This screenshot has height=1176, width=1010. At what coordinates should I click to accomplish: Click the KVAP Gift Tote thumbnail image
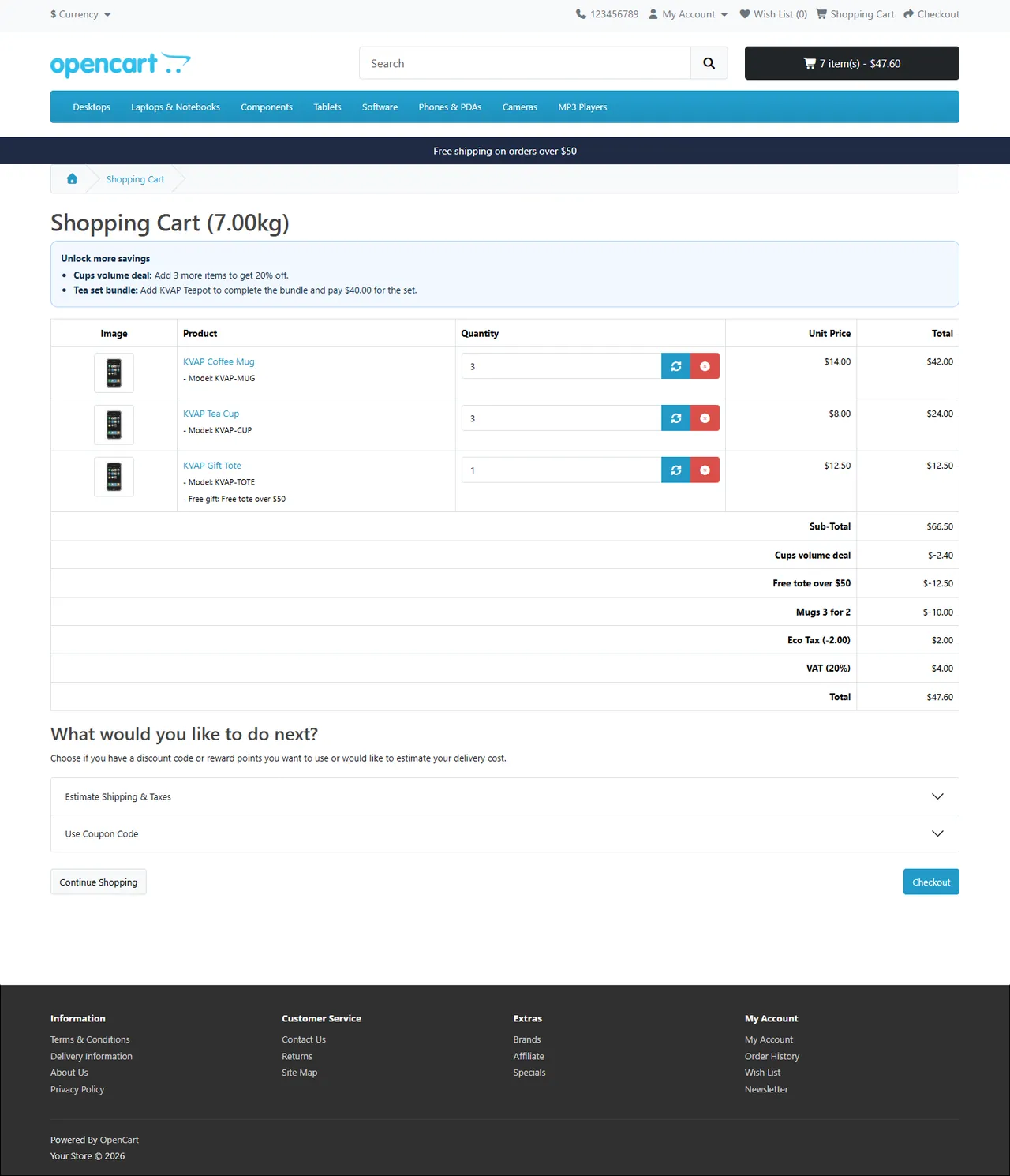pos(114,477)
